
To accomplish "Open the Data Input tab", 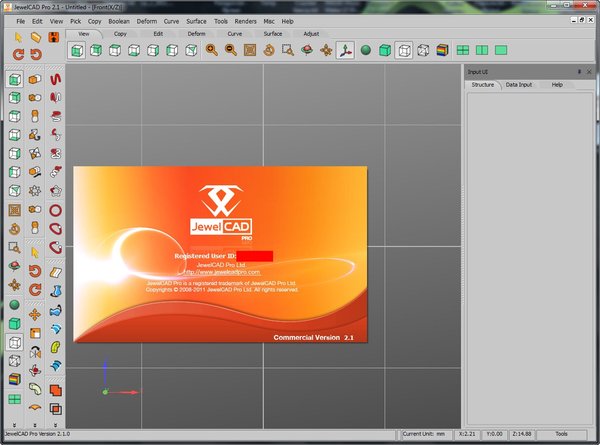I will point(518,85).
